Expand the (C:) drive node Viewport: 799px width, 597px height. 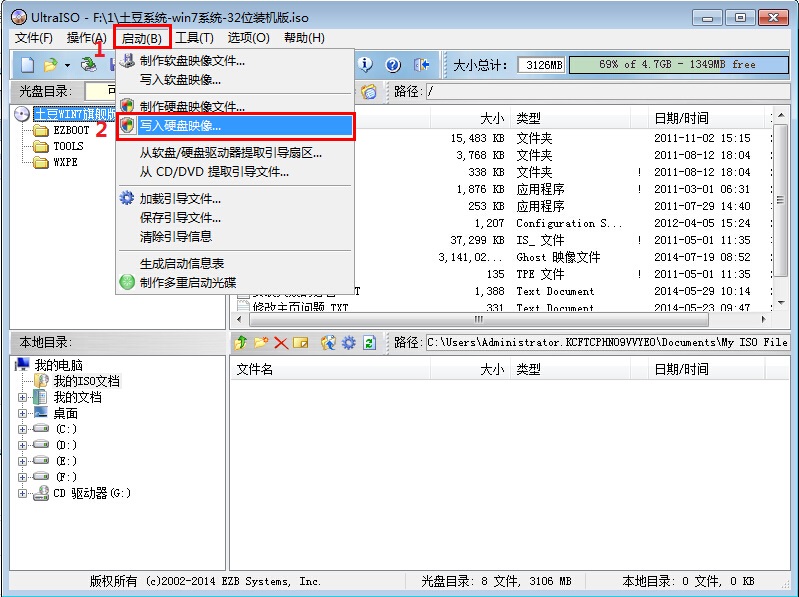pos(22,429)
